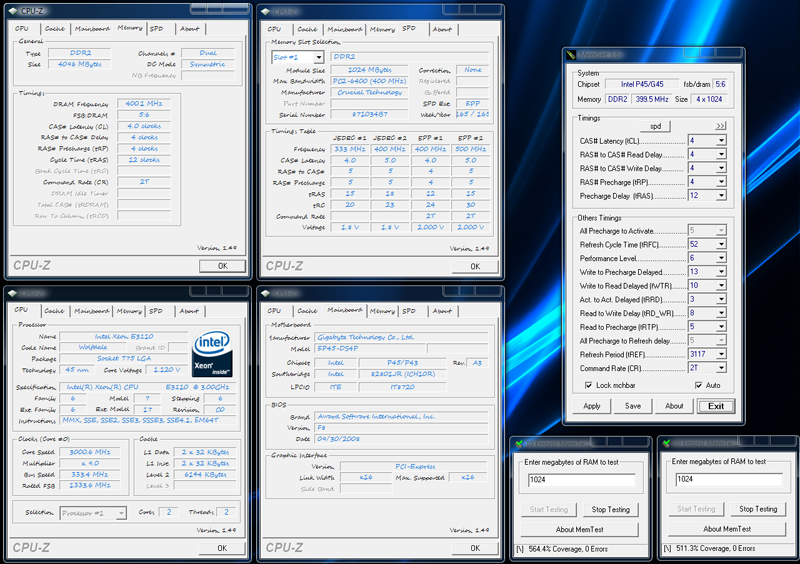Image resolution: width=800 pixels, height=564 pixels.
Task: Open the Precharge Delay (tRAS) dropdown
Action: 721,195
